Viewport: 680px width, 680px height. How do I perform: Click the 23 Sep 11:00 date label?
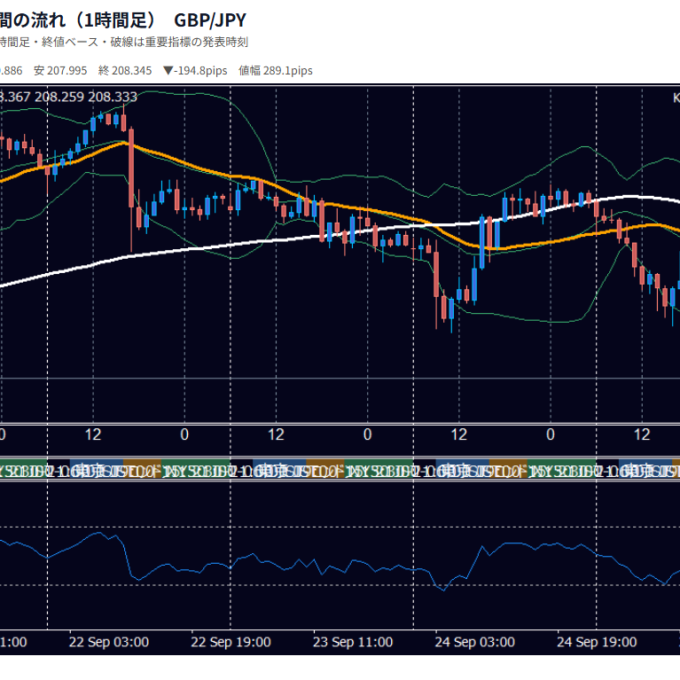353,642
